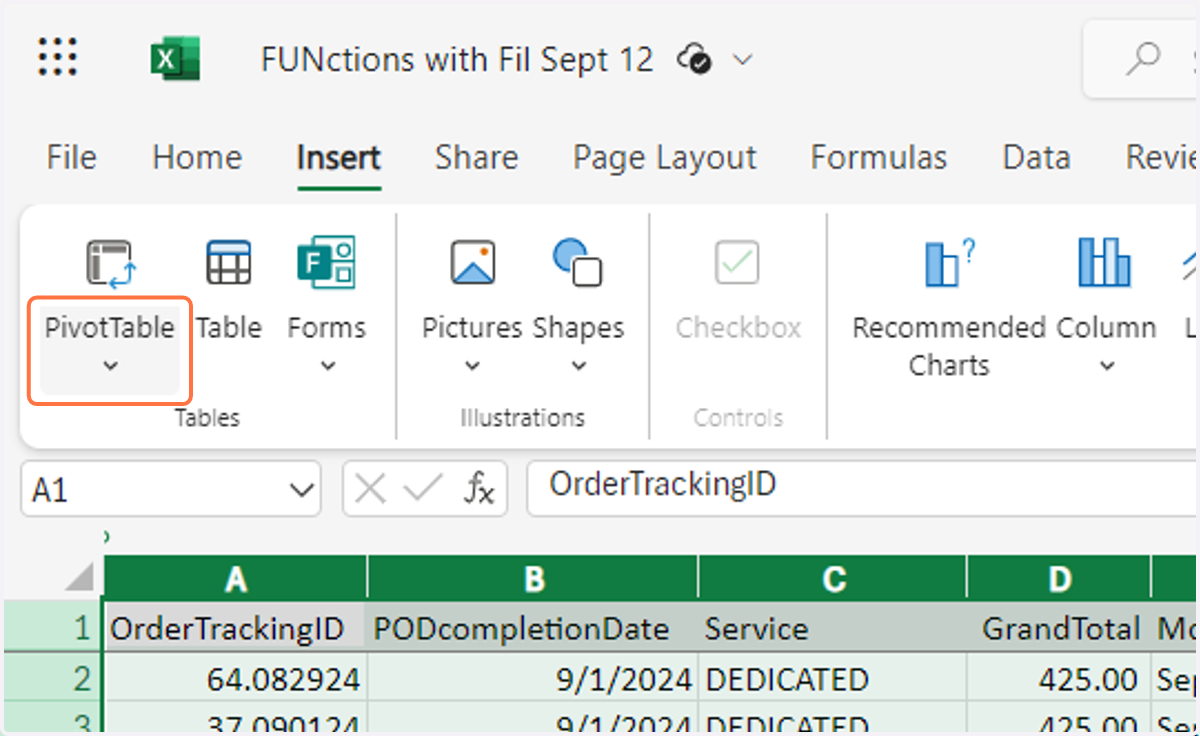Click the Shapes icon
The width and height of the screenshot is (1200, 736).
tap(577, 263)
